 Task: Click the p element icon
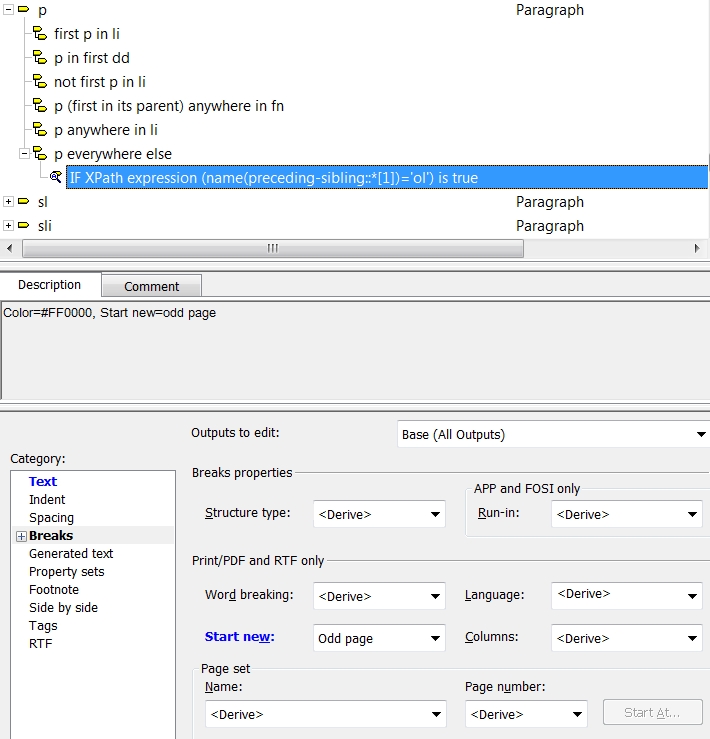click(24, 9)
